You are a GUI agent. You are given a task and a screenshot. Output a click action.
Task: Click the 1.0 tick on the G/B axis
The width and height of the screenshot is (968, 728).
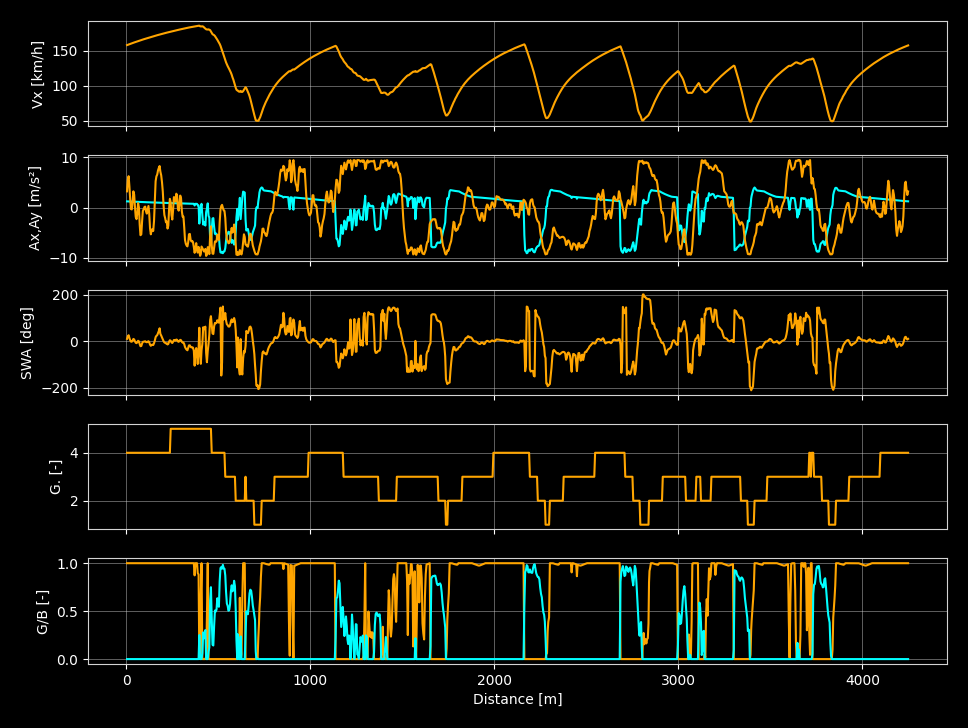[x=67, y=564]
